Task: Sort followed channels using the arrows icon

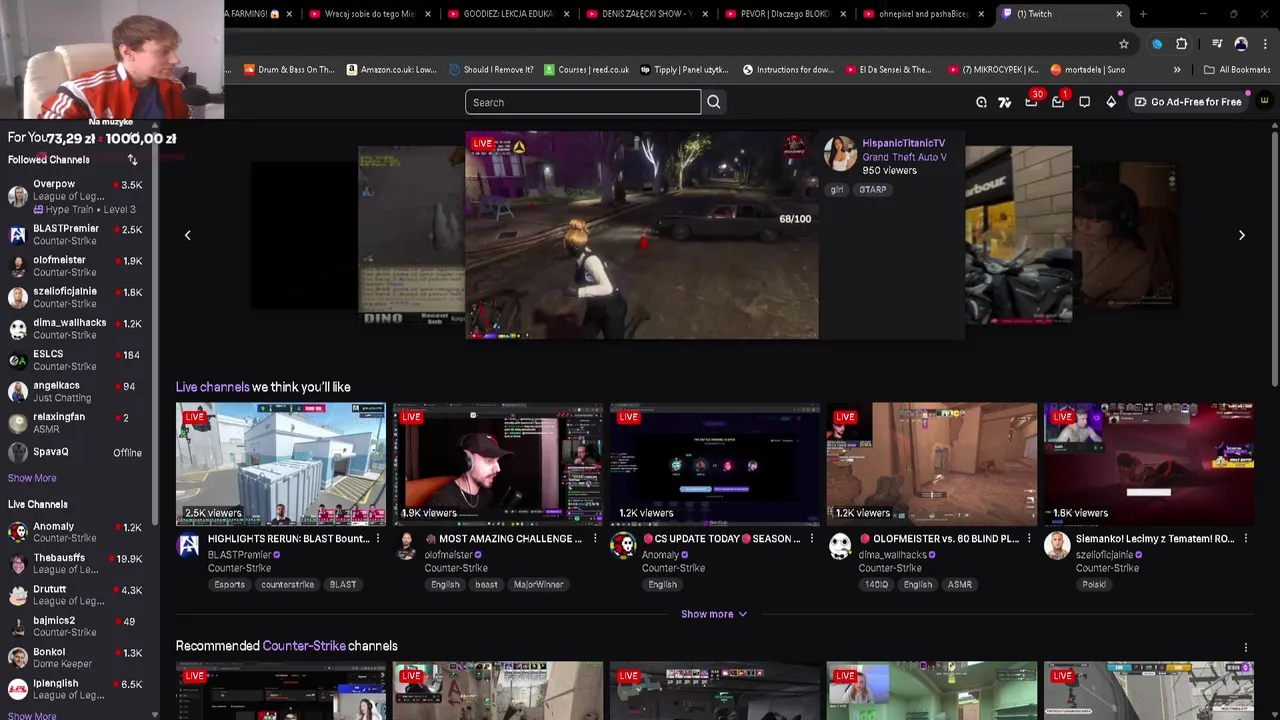Action: click(132, 160)
